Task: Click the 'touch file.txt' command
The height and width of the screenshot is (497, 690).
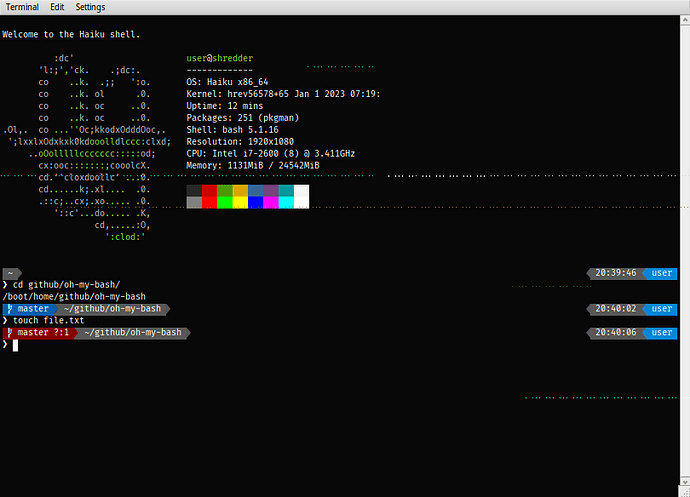Action: [48, 320]
